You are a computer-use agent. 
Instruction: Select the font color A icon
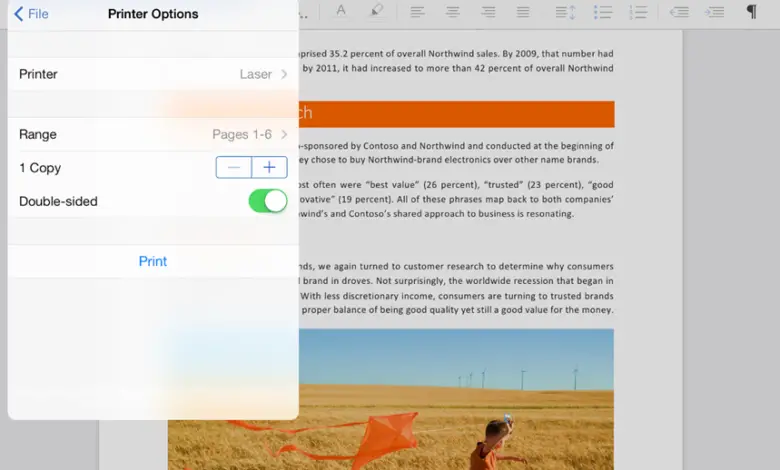click(x=341, y=11)
